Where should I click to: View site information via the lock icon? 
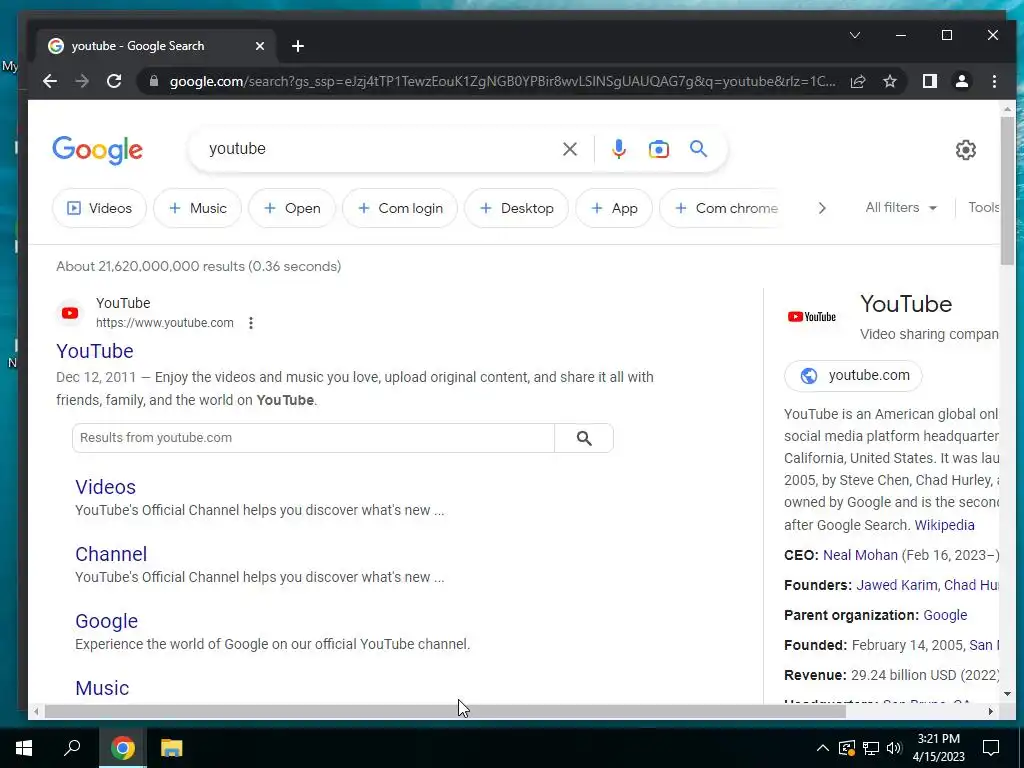point(154,81)
